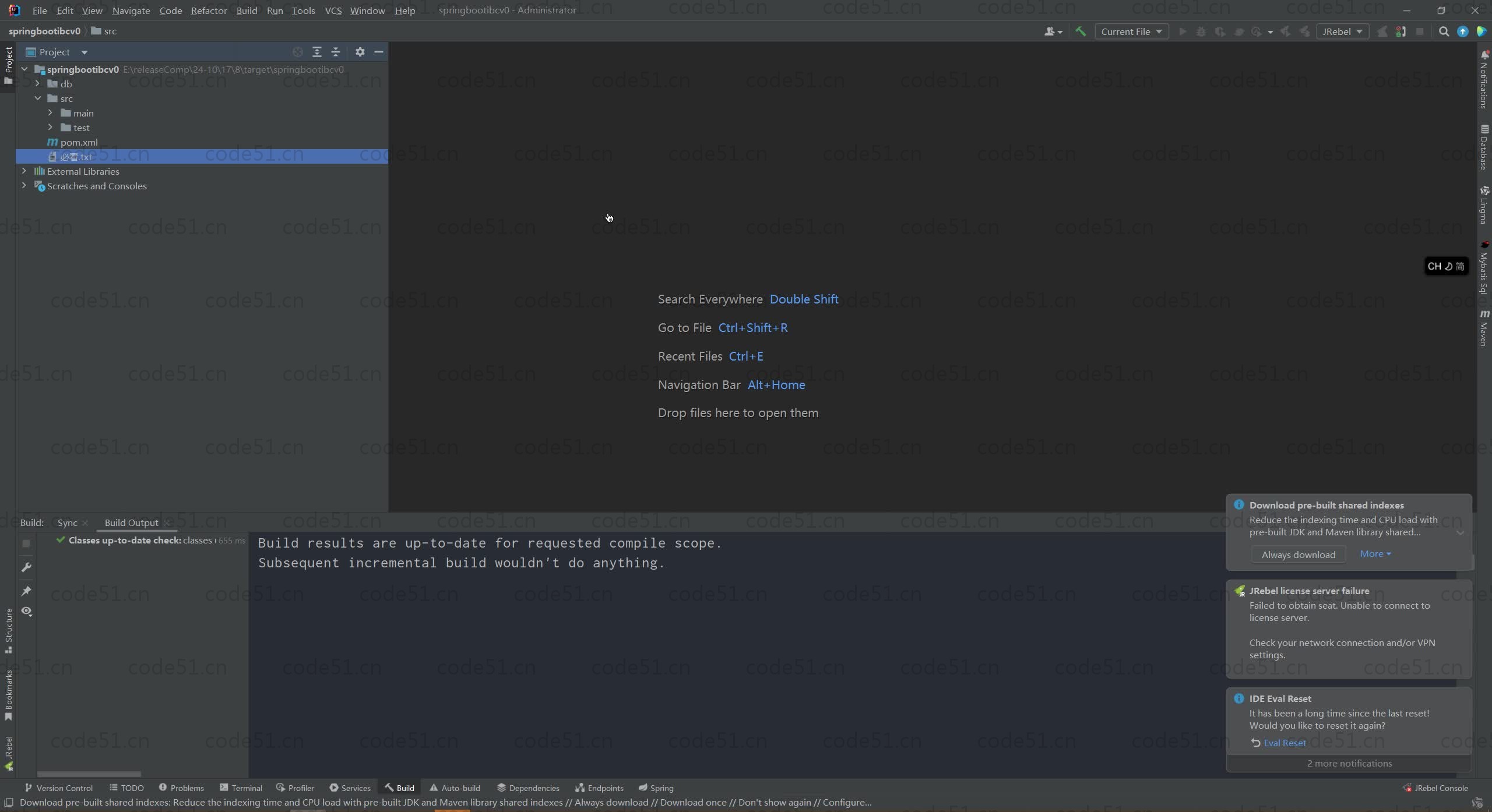Click the Eval Reset link

coord(1284,743)
